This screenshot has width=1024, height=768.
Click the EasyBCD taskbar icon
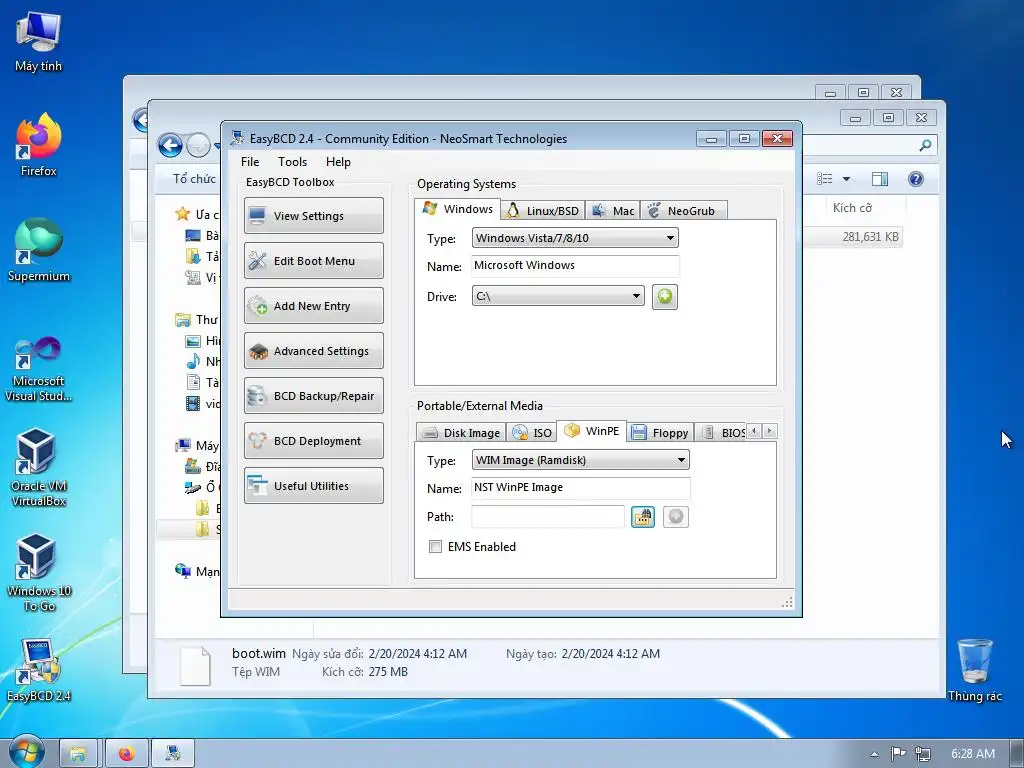[173, 754]
